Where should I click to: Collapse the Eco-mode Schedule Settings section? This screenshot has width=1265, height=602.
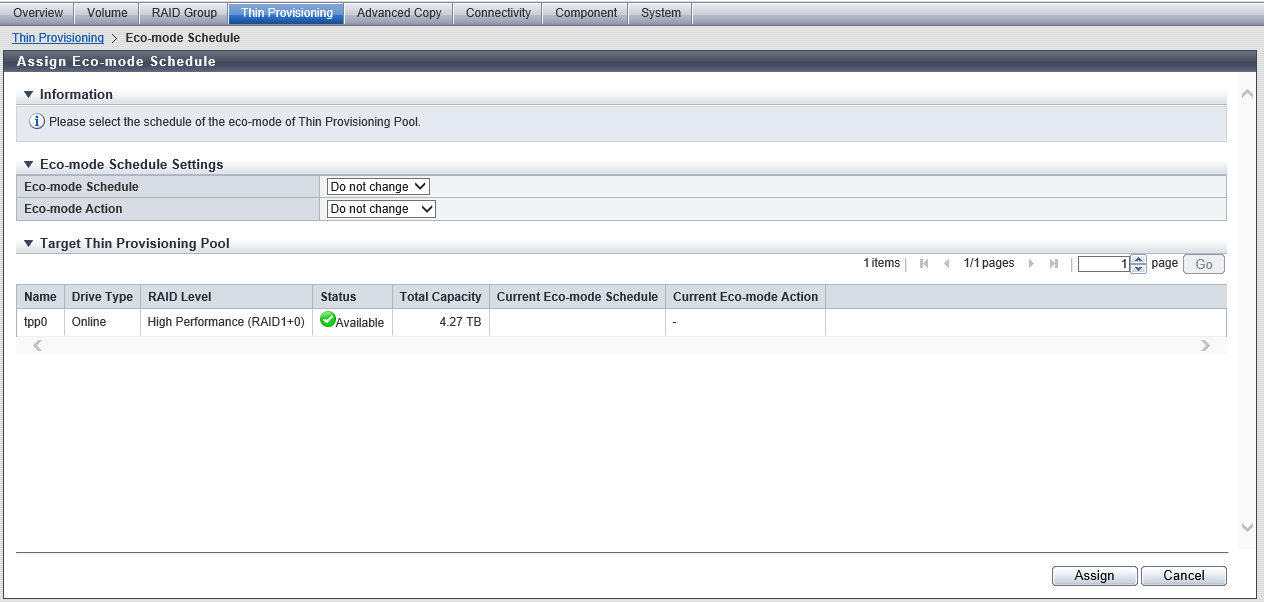(29, 165)
